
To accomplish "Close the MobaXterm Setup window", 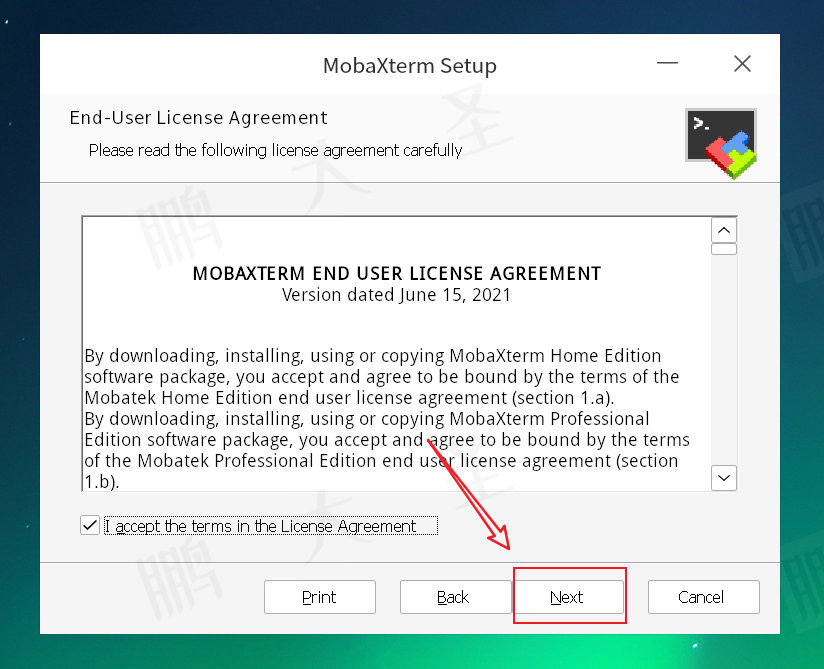I will 742,64.
